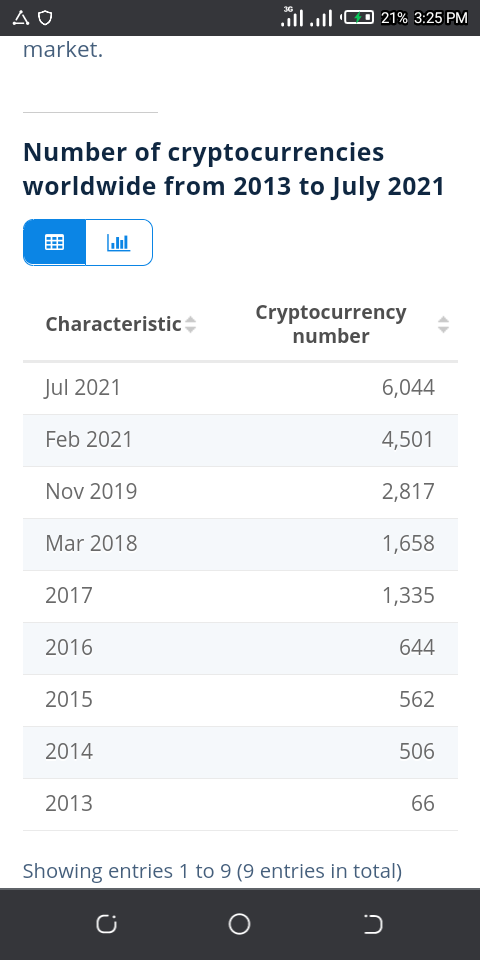Tap the triangle notification icon
The height and width of the screenshot is (960, 480).
pyautogui.click(x=21, y=18)
